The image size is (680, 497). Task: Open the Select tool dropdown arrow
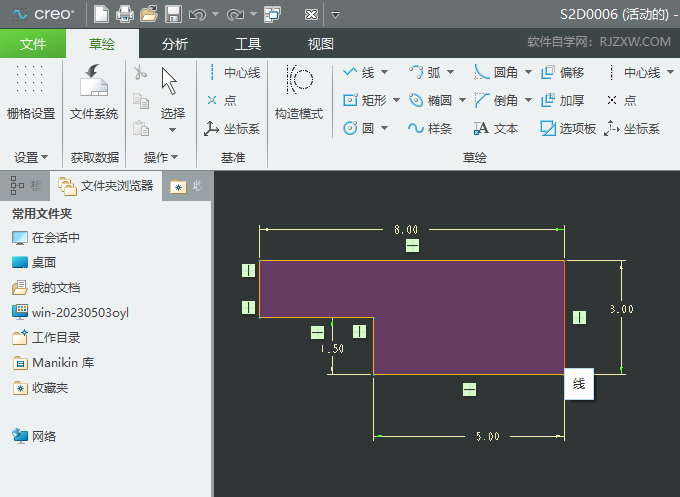pos(173,130)
